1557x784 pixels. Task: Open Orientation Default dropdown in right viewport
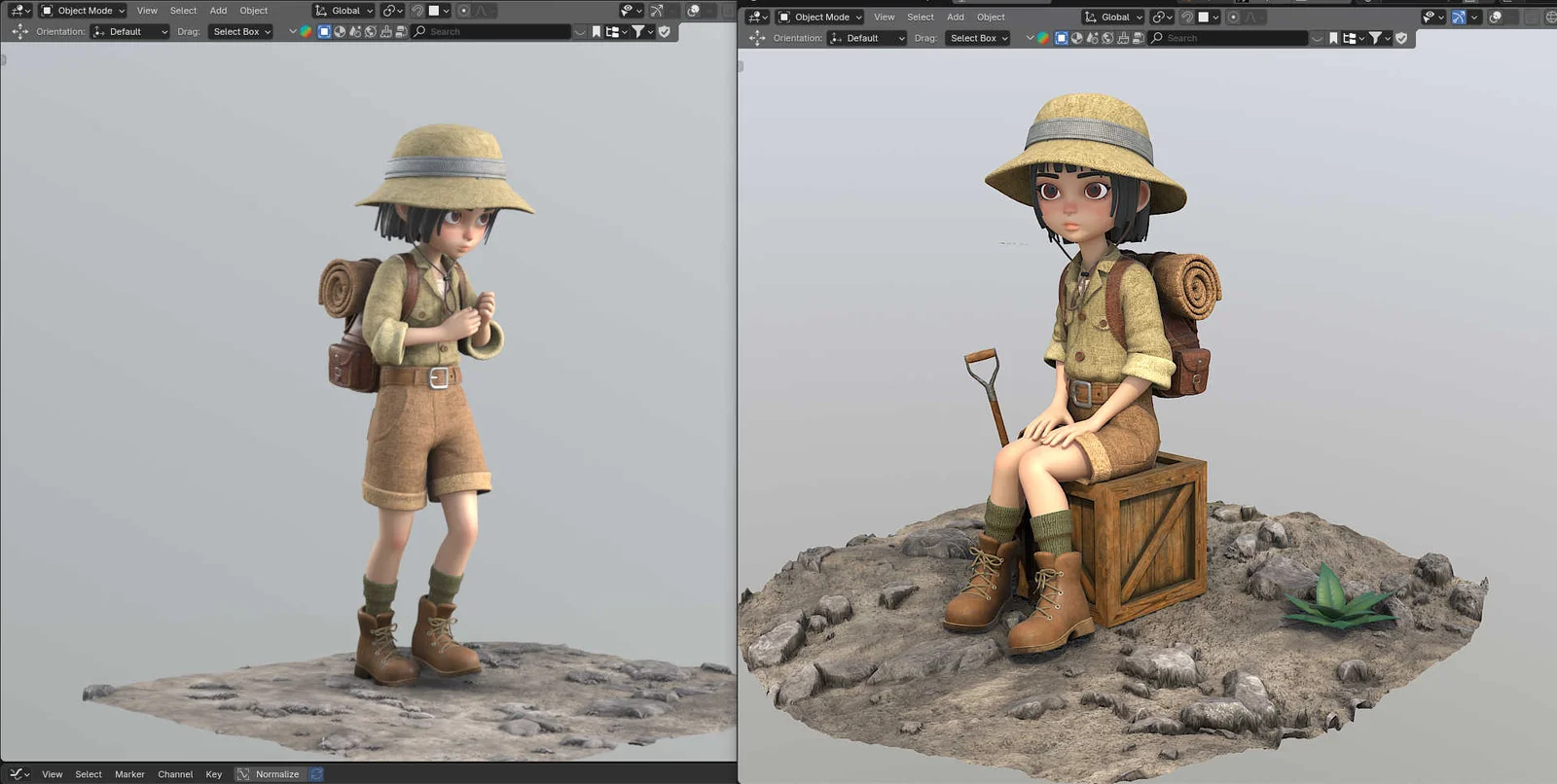pos(866,38)
